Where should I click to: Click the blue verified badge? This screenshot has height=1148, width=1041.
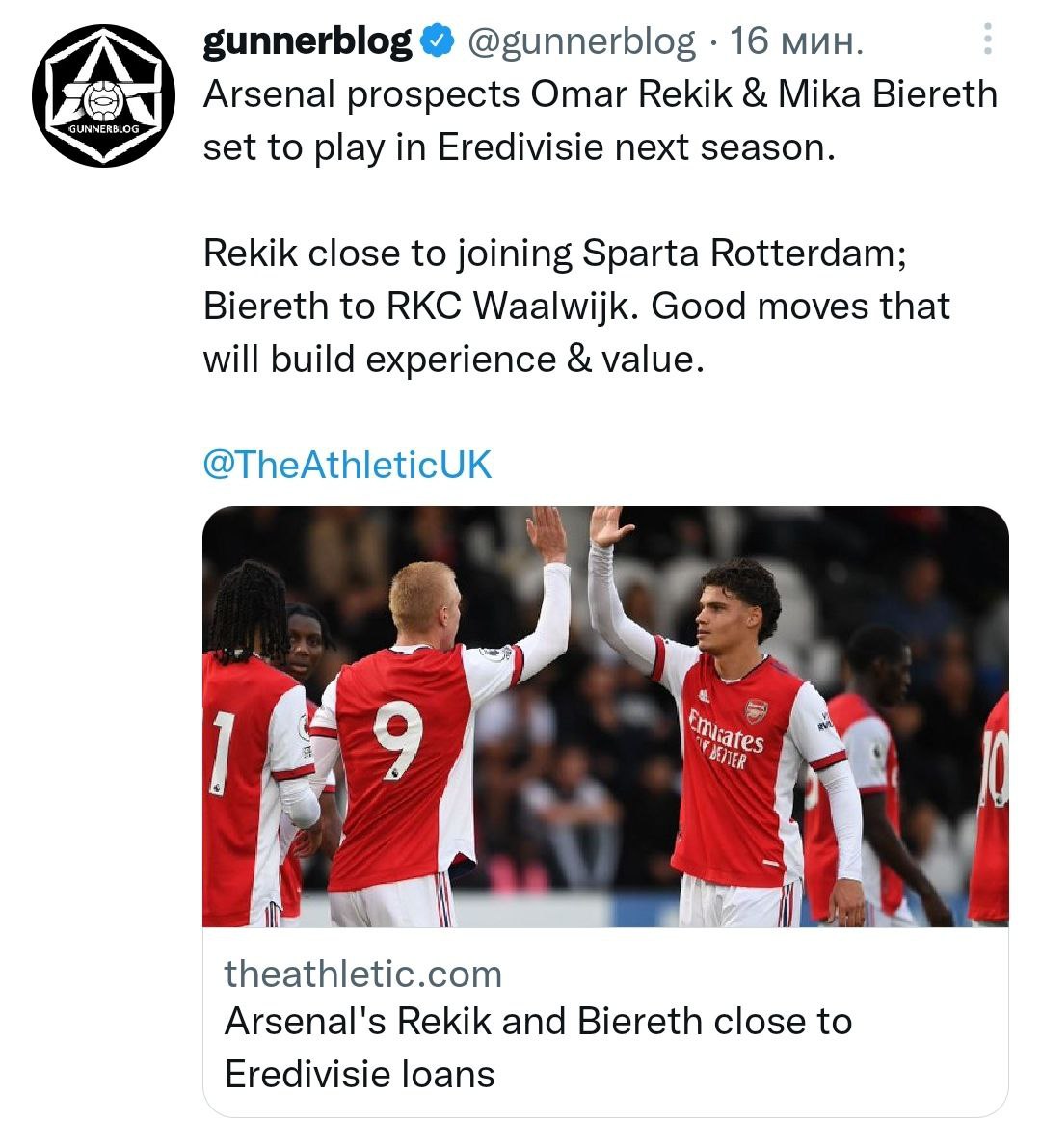pos(437,41)
